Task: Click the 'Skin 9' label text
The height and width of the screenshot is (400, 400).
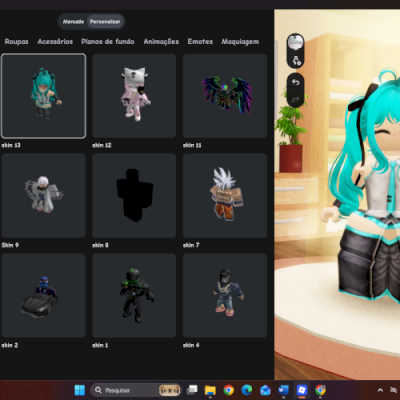Action: click(10, 245)
